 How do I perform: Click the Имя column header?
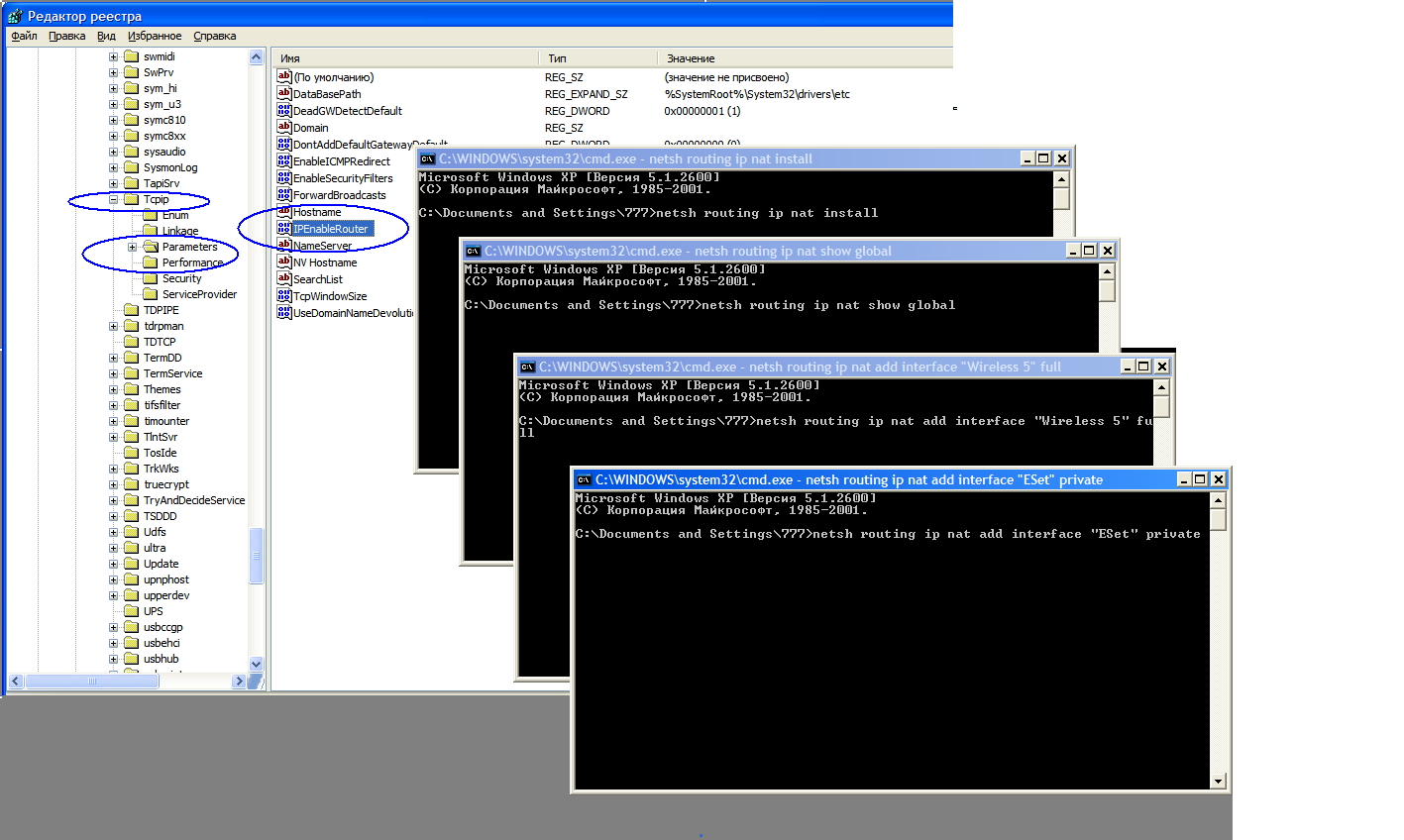pos(290,58)
